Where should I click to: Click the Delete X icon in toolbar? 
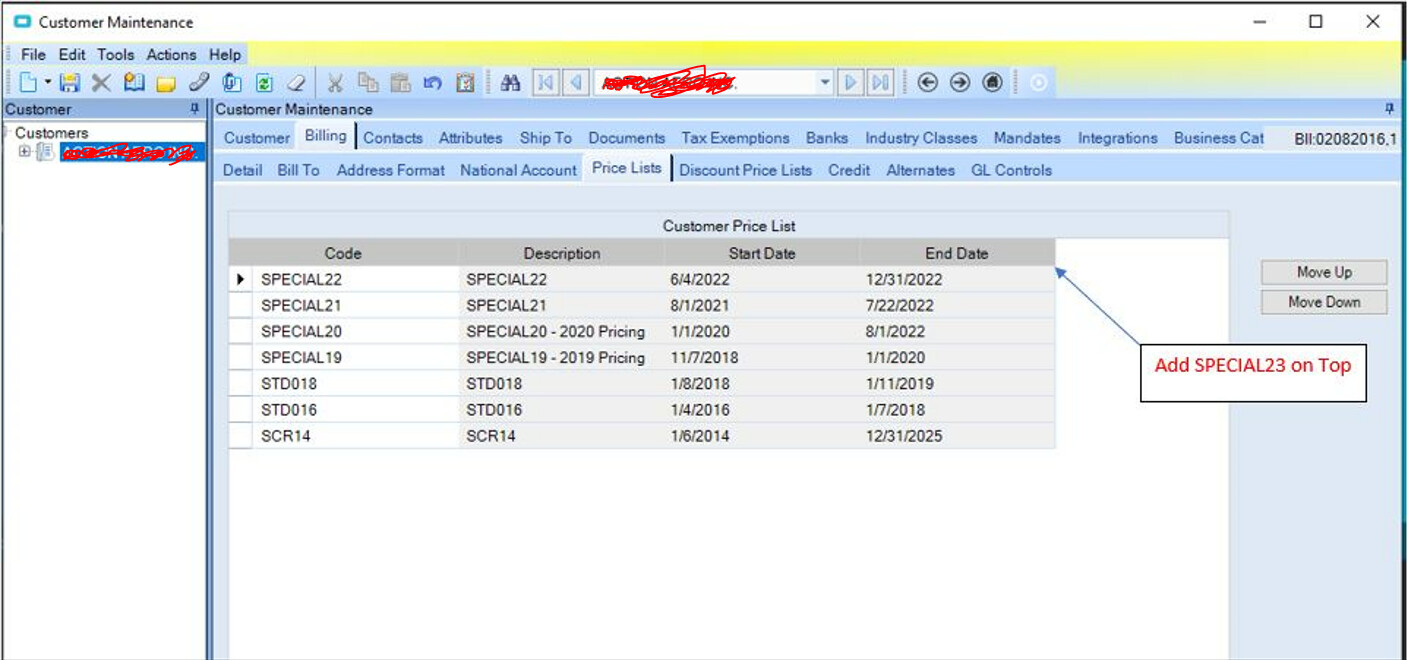[x=101, y=83]
